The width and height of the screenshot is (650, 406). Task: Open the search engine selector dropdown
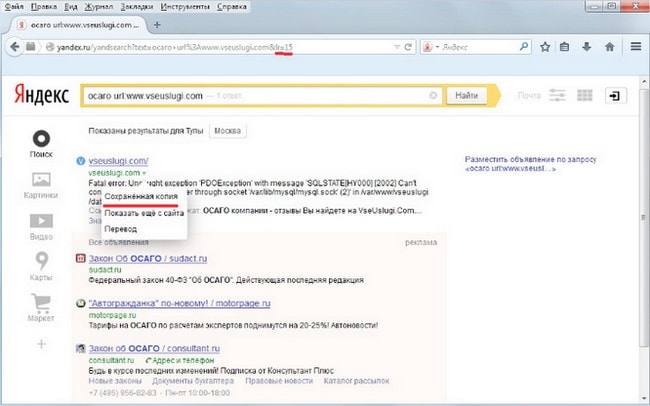pyautogui.click(x=430, y=47)
